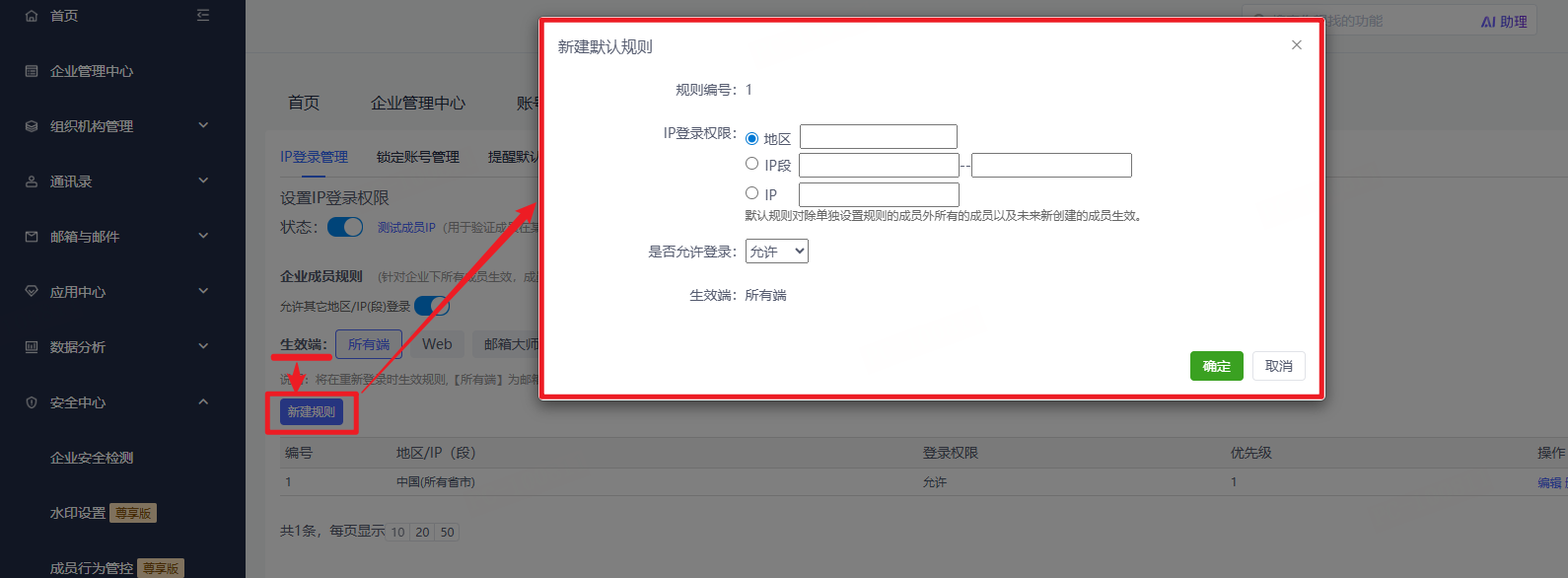The image size is (1568, 578).
Task: Collapse the sidebar menu icon
Action: pyautogui.click(x=203, y=16)
